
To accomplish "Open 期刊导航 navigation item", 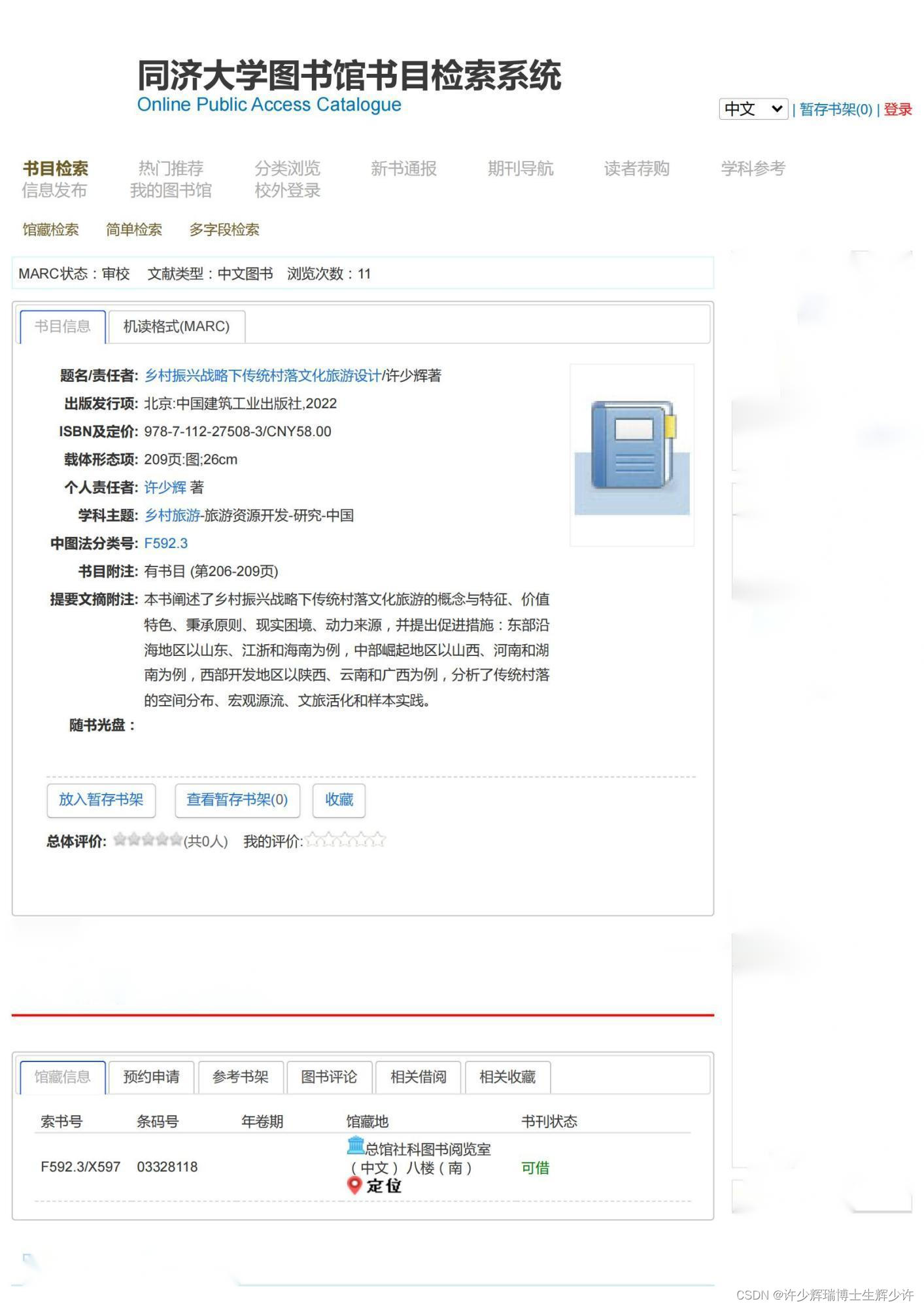I will coord(521,169).
